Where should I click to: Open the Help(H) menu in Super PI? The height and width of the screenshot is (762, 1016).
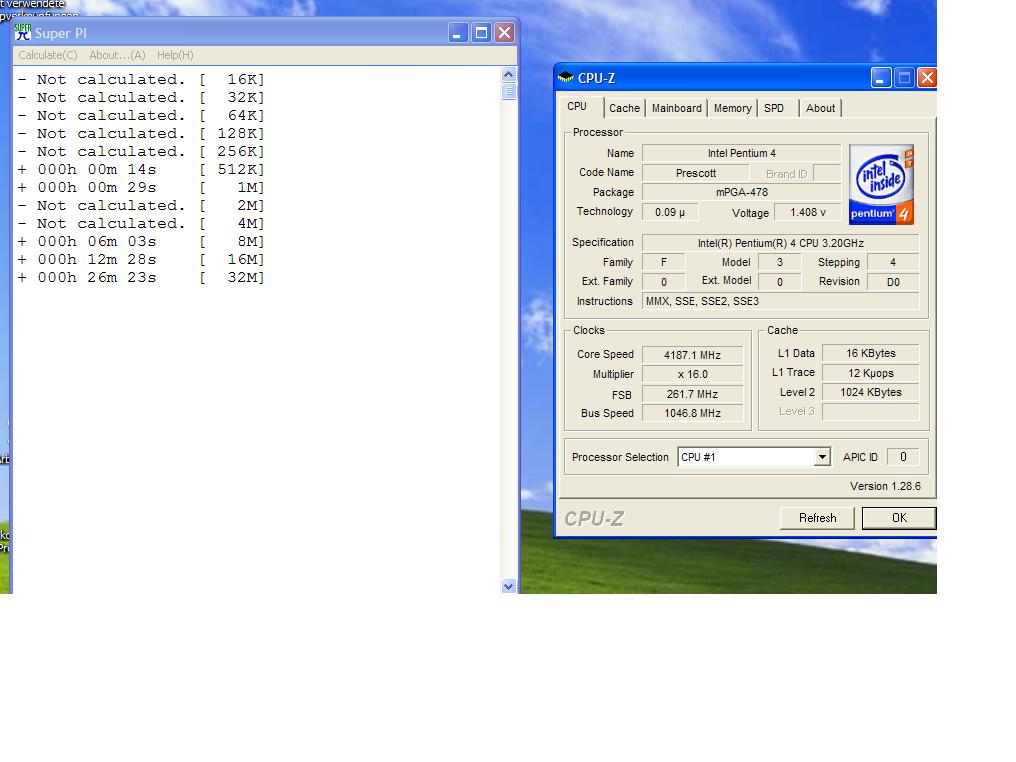point(175,55)
